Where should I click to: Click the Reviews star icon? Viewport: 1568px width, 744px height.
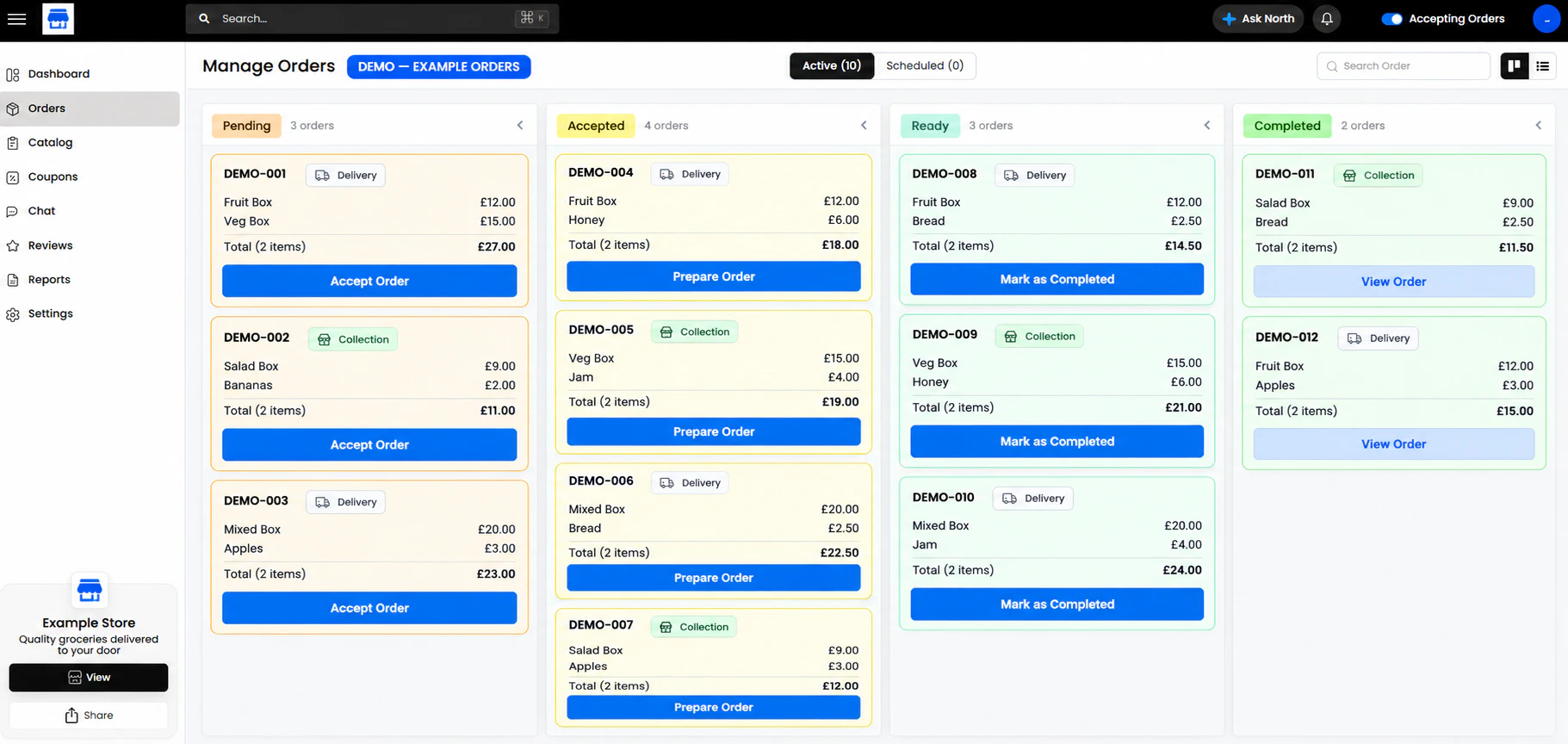click(x=13, y=246)
